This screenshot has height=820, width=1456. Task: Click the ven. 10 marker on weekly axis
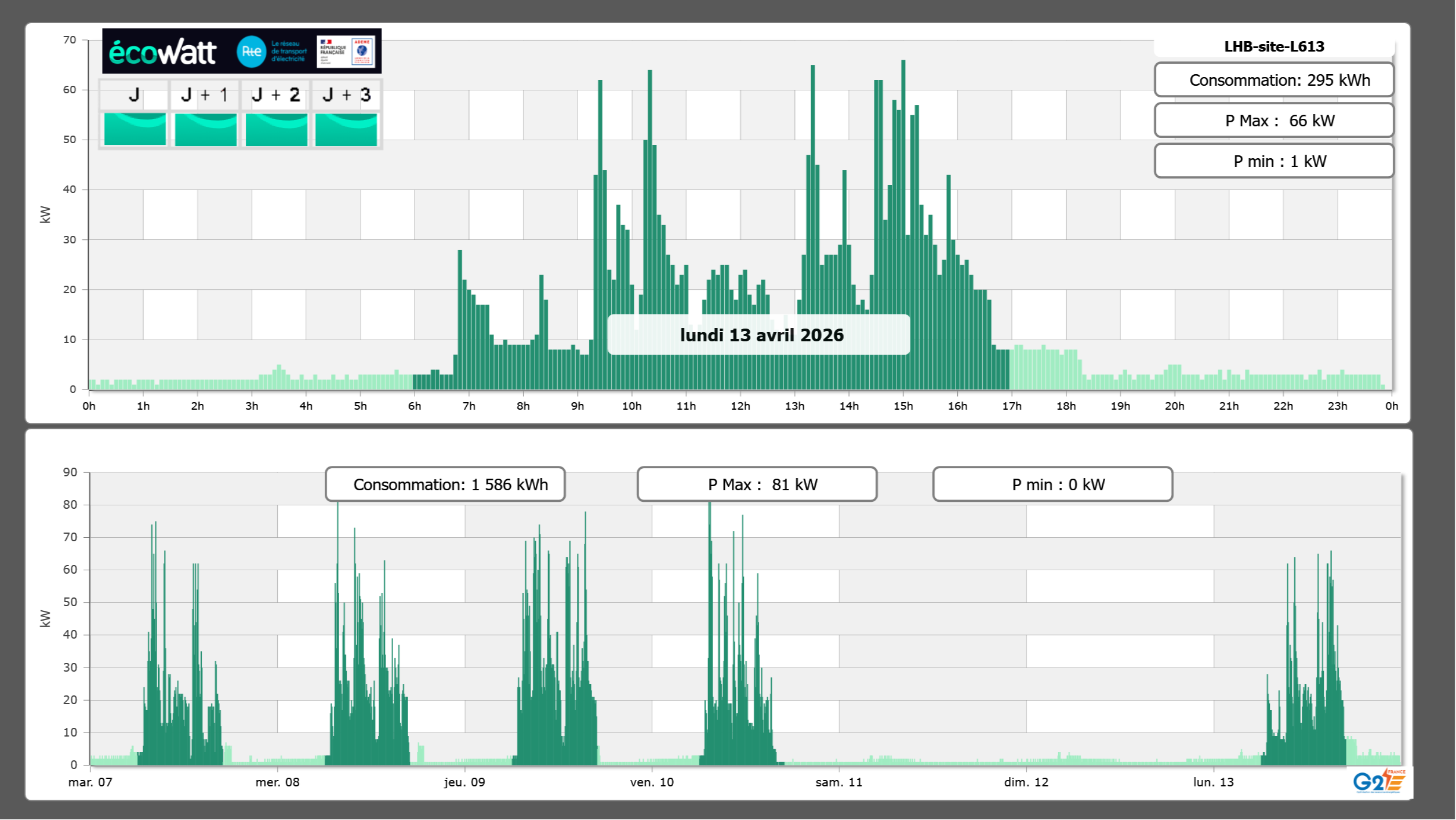point(652,782)
